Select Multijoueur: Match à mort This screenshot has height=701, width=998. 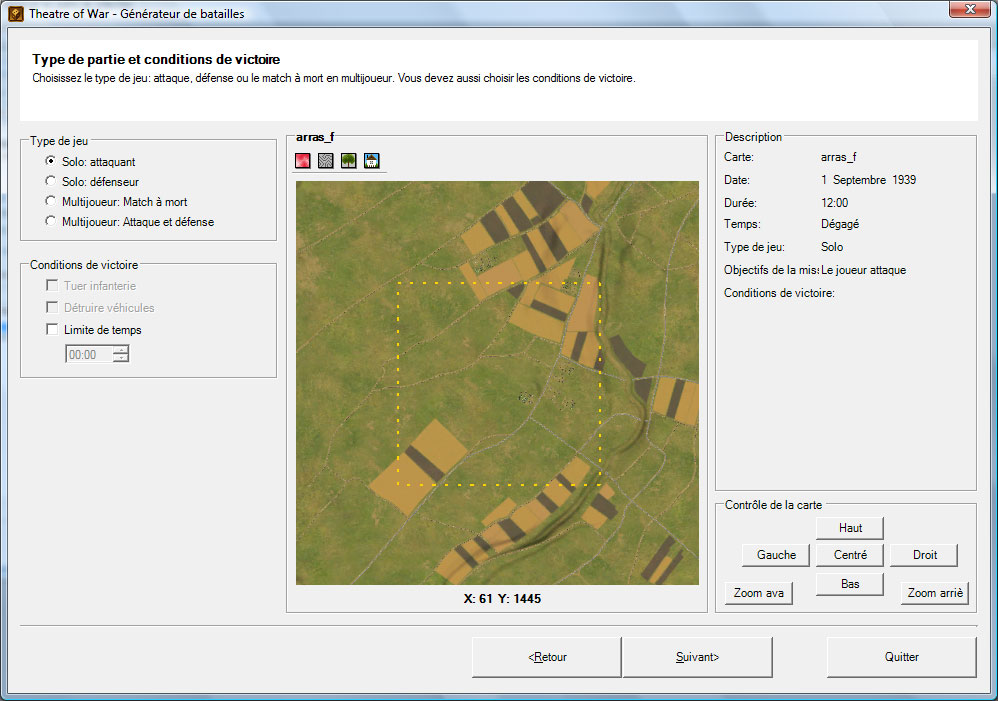coord(51,202)
